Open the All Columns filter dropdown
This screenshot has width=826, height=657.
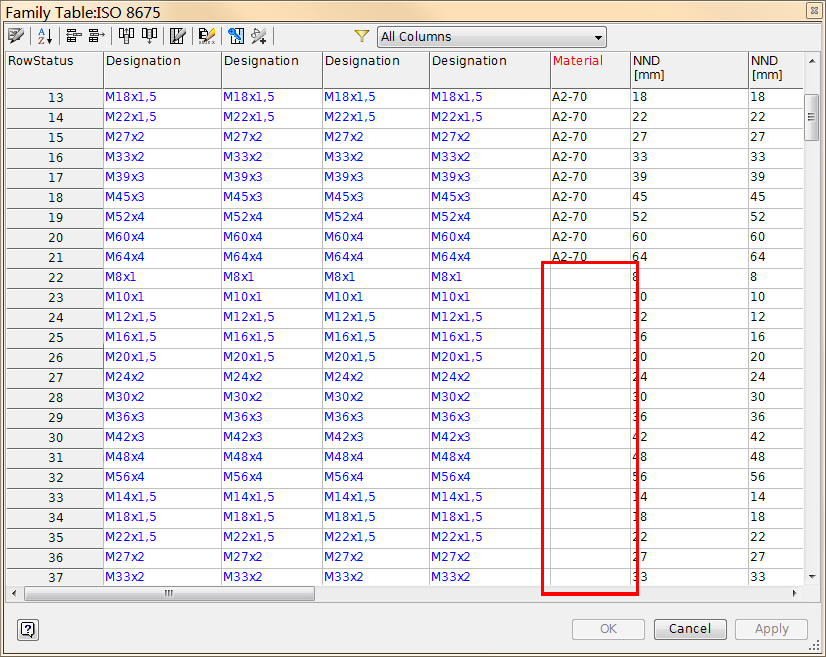click(492, 37)
